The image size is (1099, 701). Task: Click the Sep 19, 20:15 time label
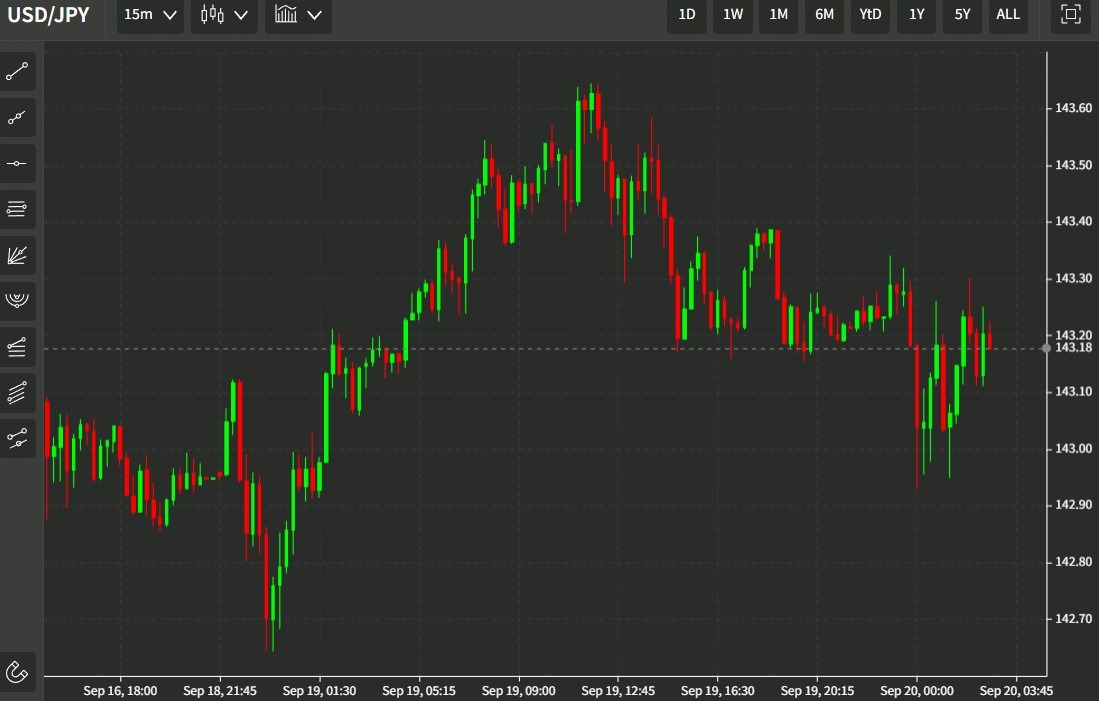pos(817,691)
